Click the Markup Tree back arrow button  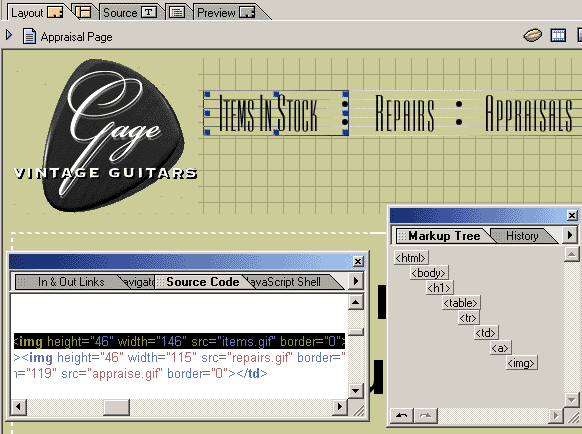coord(402,415)
